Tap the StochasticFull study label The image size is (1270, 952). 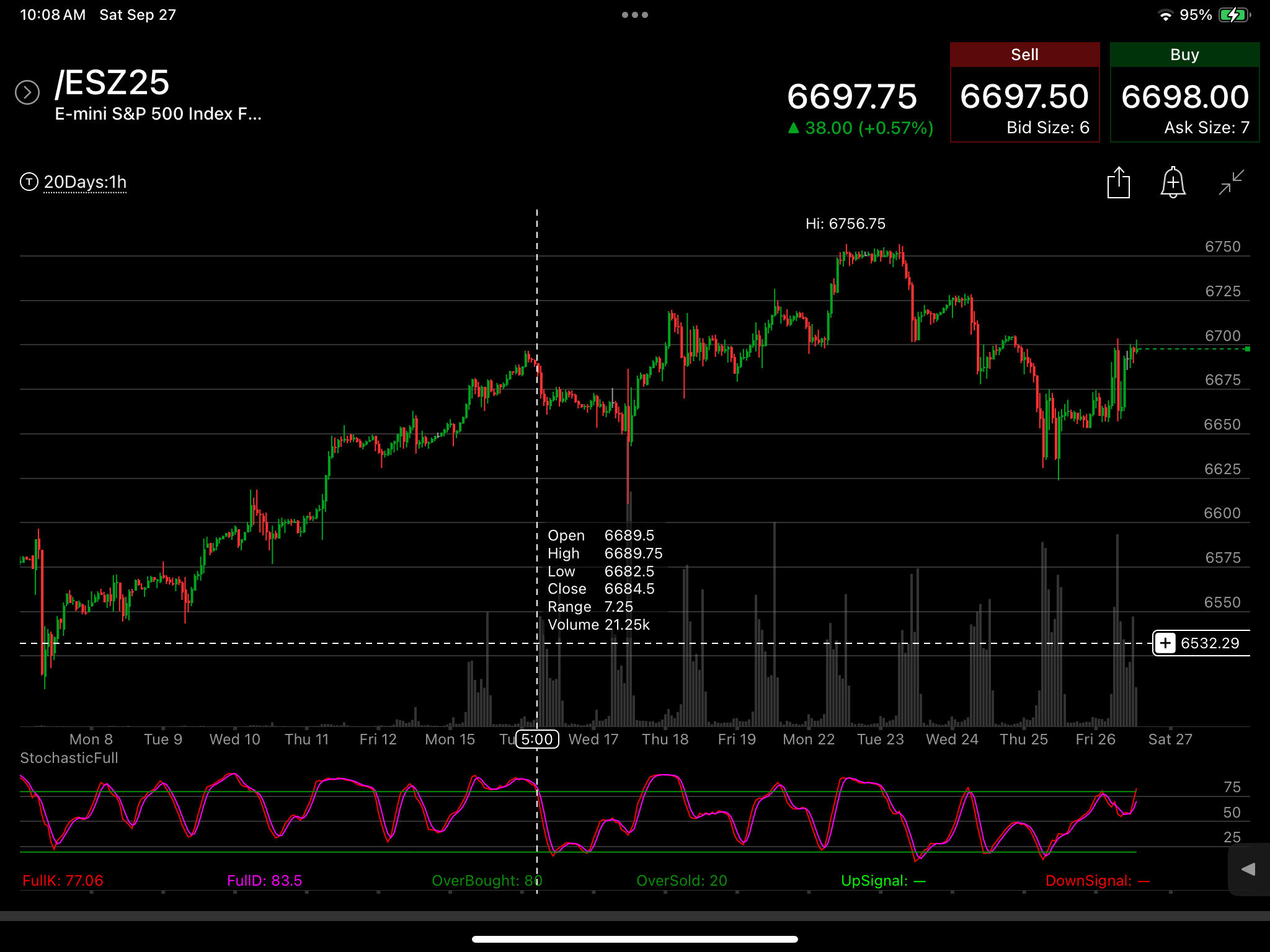coord(69,758)
